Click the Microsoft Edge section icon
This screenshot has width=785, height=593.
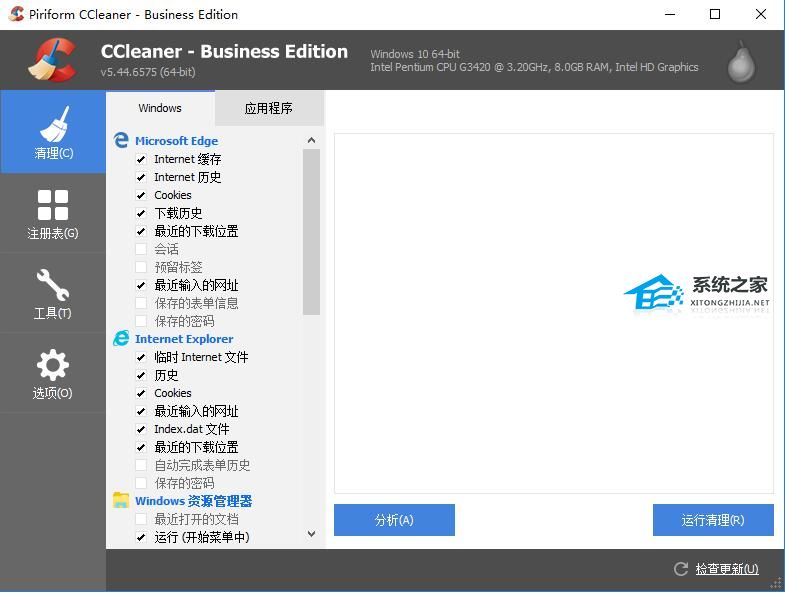121,141
